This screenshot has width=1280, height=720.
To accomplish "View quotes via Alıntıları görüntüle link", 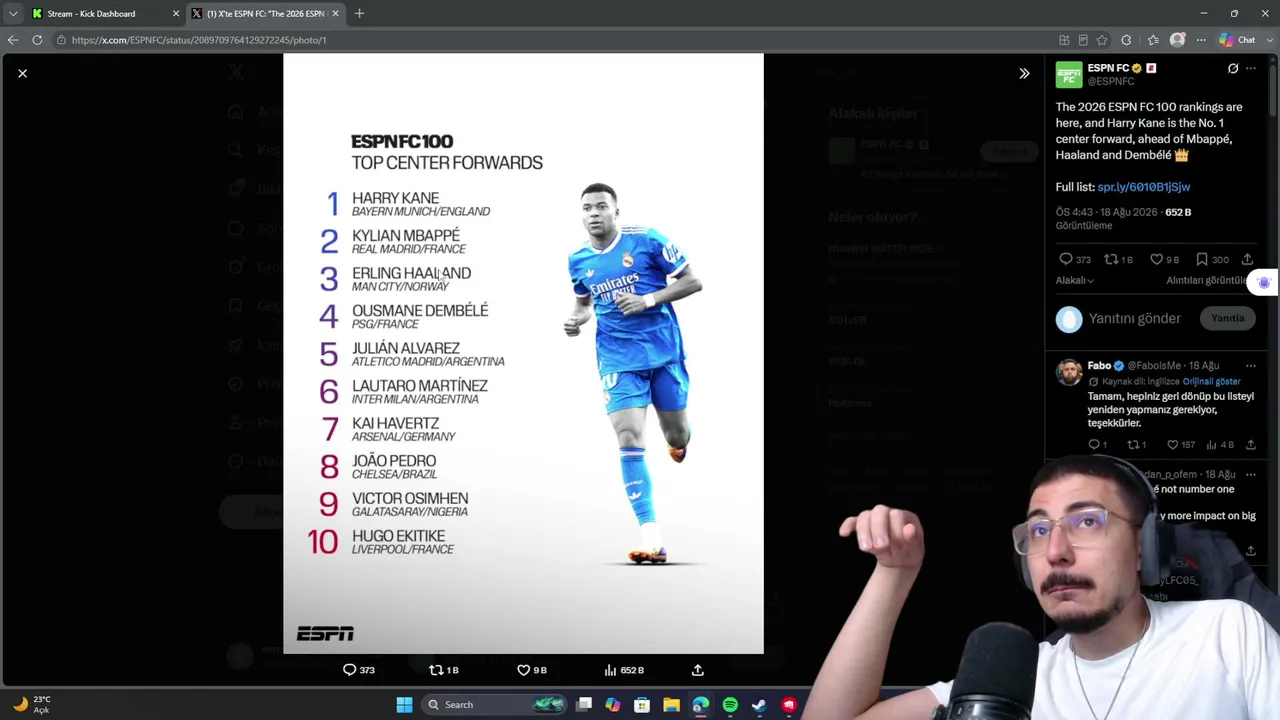I will pyautogui.click(x=1206, y=281).
